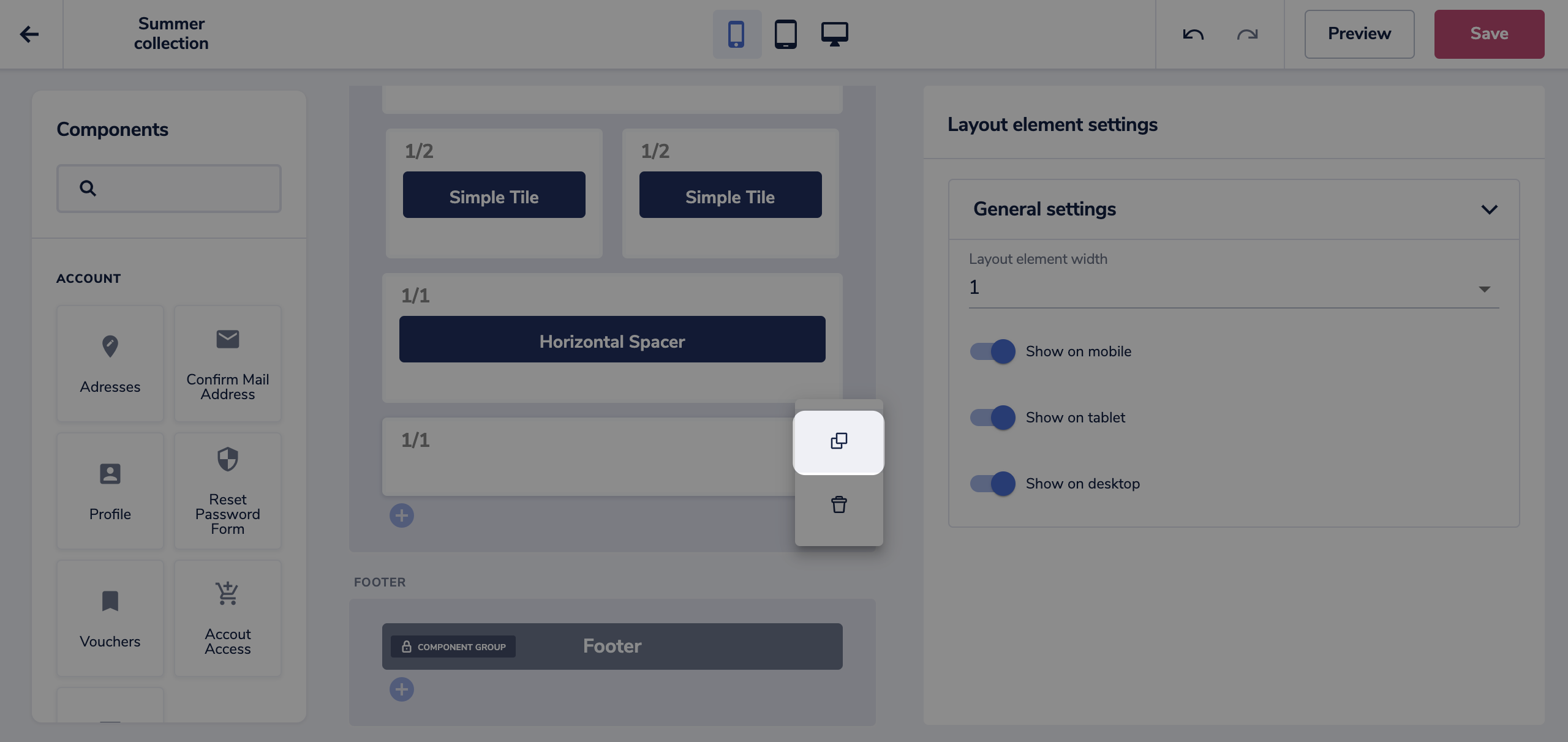Click the Layout element settings heading
The image size is (1568, 742).
pos(1052,125)
